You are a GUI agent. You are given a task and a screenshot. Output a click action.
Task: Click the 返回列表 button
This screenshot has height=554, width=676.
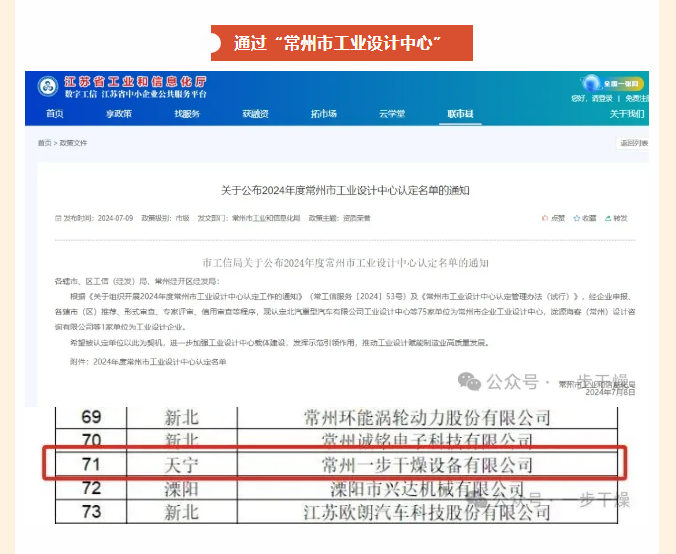(633, 144)
